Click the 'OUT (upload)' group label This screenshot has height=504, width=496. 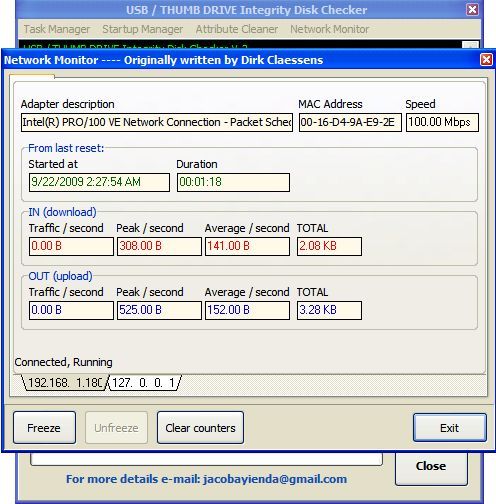[x=60, y=276]
